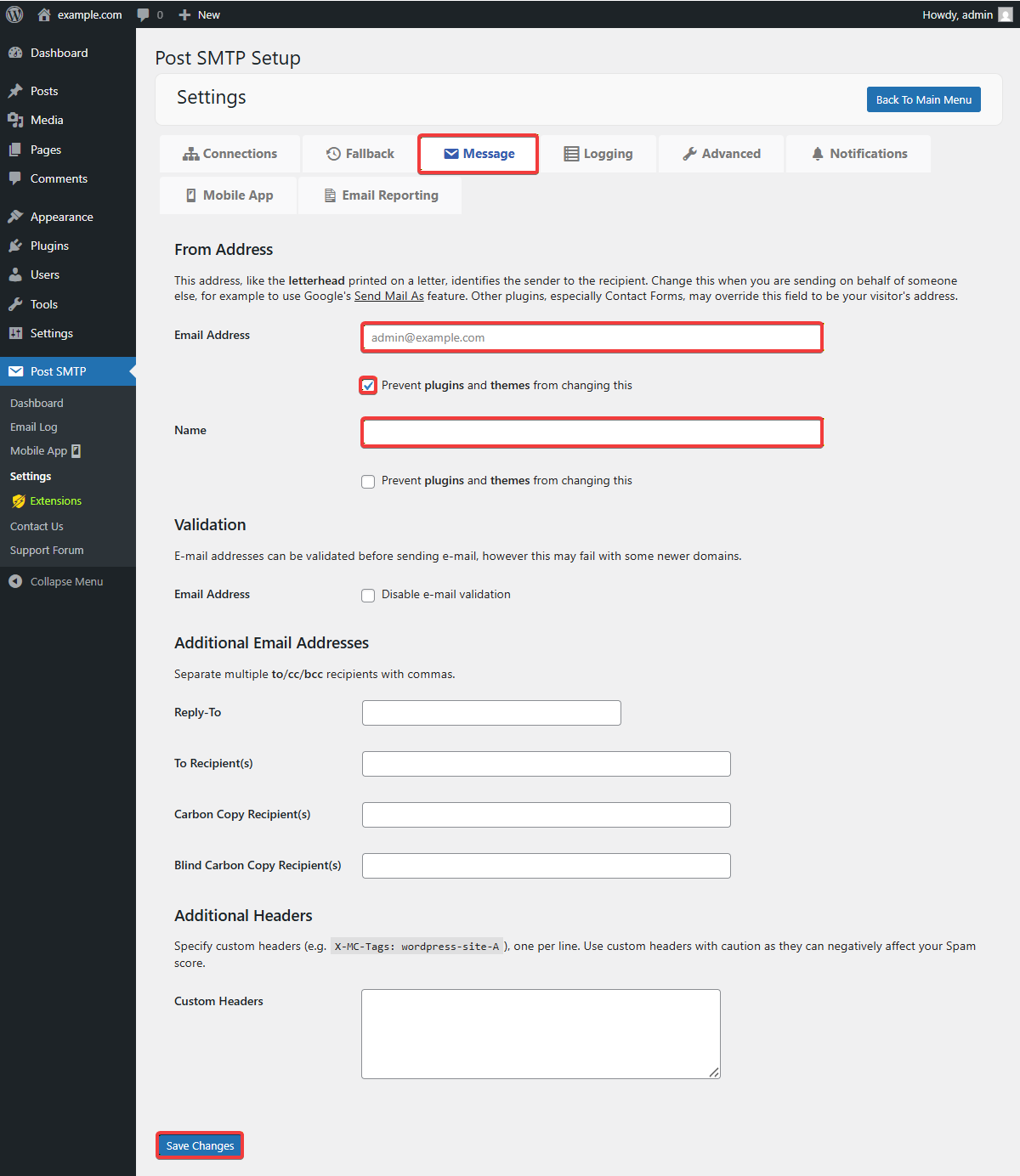The height and width of the screenshot is (1176, 1020).
Task: Open Email Log in Post SMTP submenu
Action: tap(34, 427)
